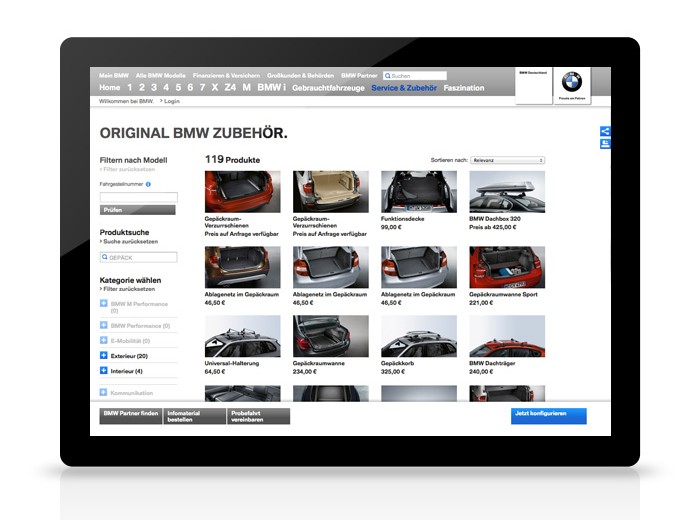This screenshot has width=700, height=520.
Task: Click the blue print icon below share
Action: pyautogui.click(x=605, y=144)
